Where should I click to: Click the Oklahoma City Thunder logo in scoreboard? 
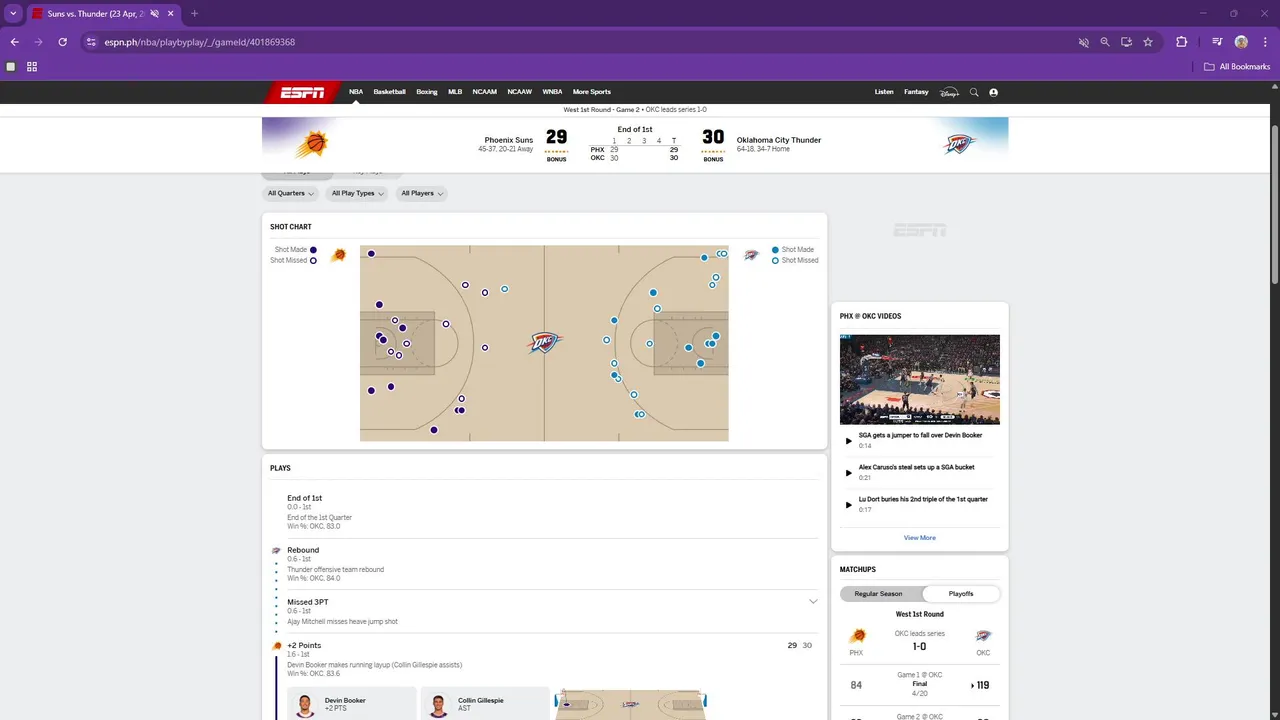pos(959,144)
